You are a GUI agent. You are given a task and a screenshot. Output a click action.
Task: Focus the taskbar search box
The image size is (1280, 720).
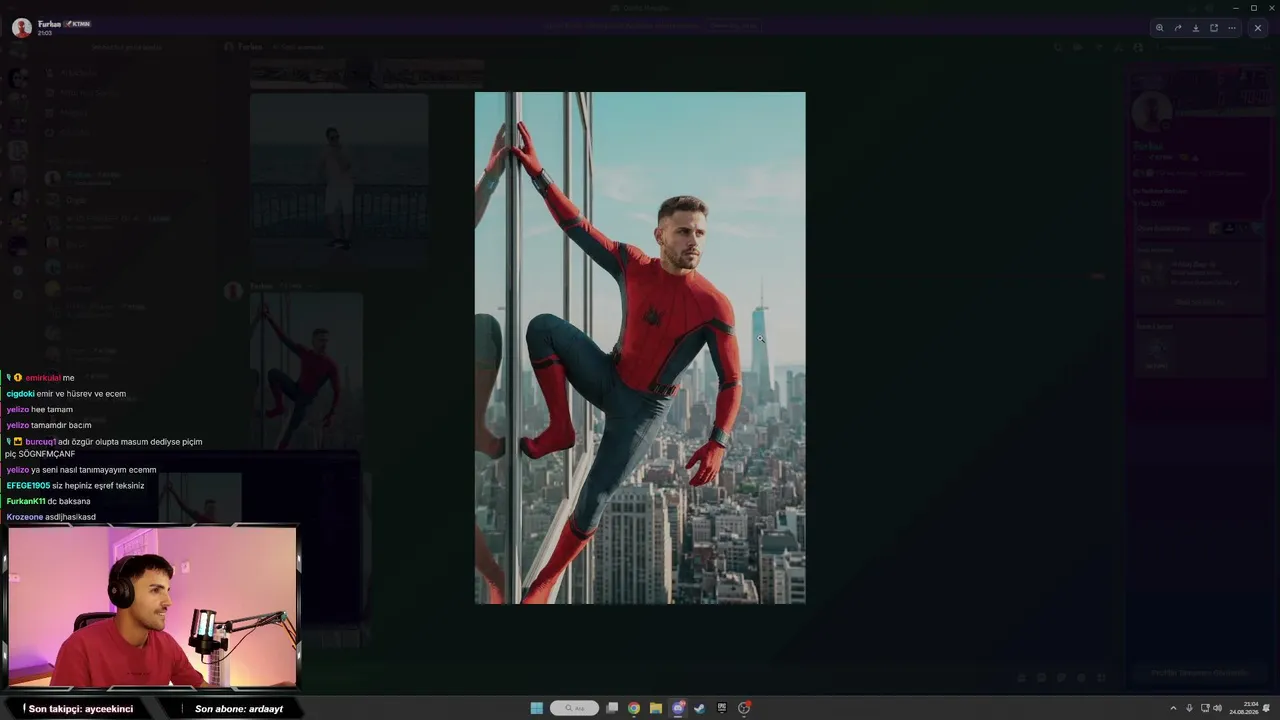[x=574, y=708]
